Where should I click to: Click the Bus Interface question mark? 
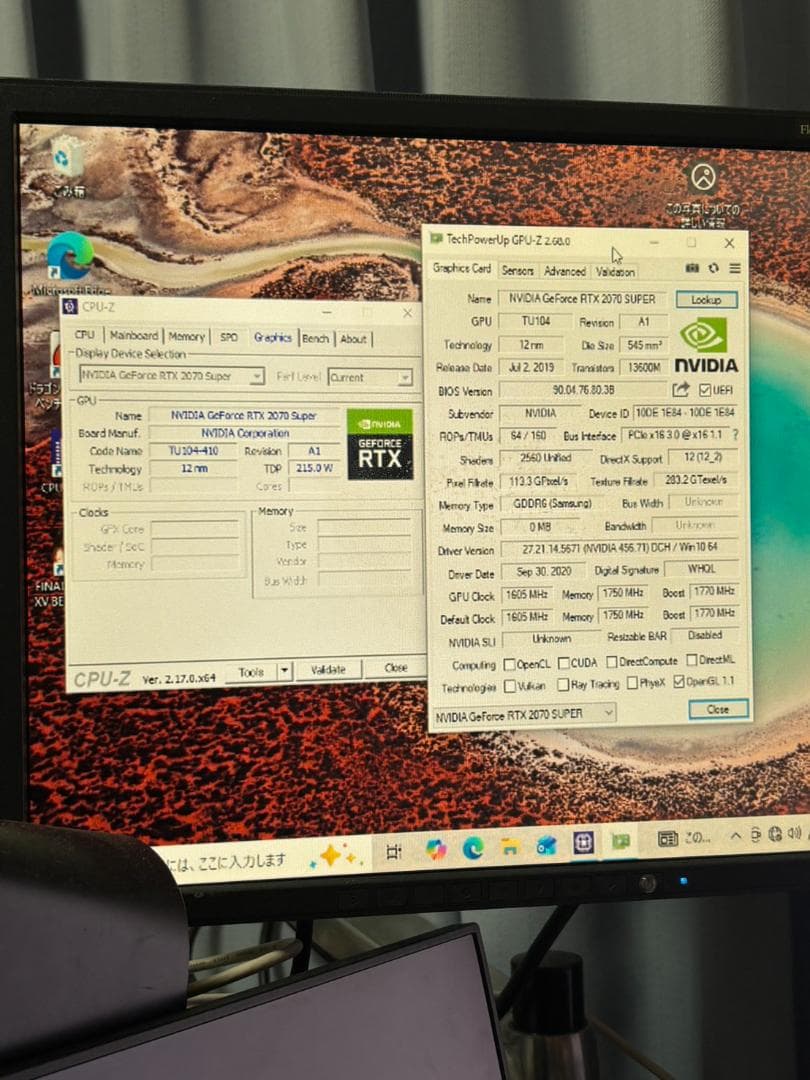tap(735, 435)
